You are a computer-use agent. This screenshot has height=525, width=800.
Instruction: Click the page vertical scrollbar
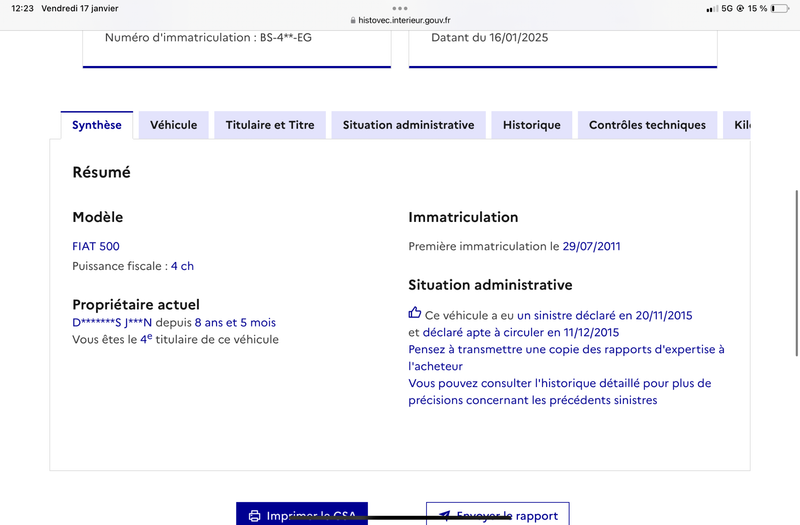click(797, 273)
